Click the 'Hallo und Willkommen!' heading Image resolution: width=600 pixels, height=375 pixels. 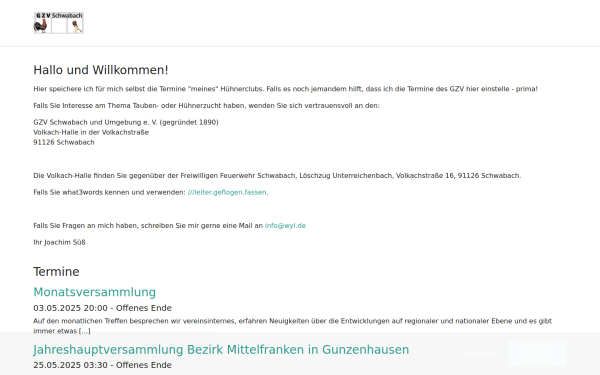coord(101,70)
